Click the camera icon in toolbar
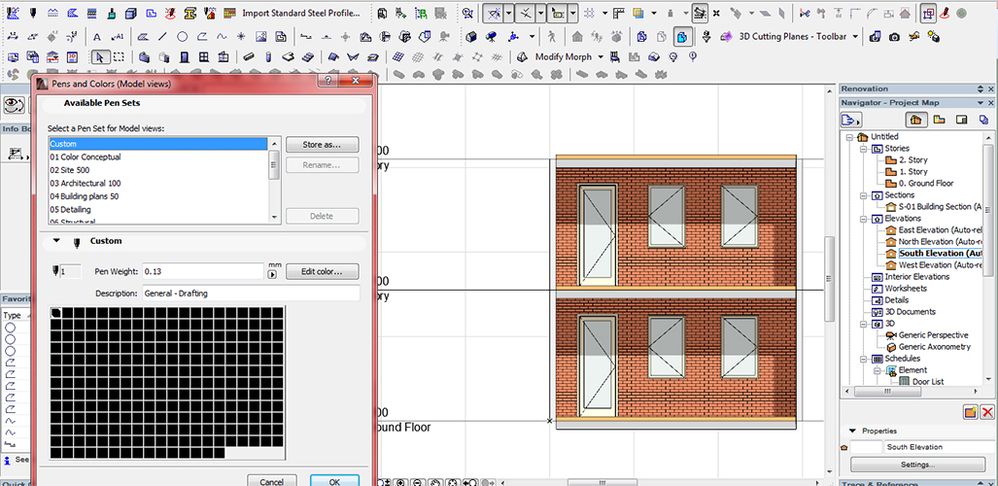 click(893, 36)
